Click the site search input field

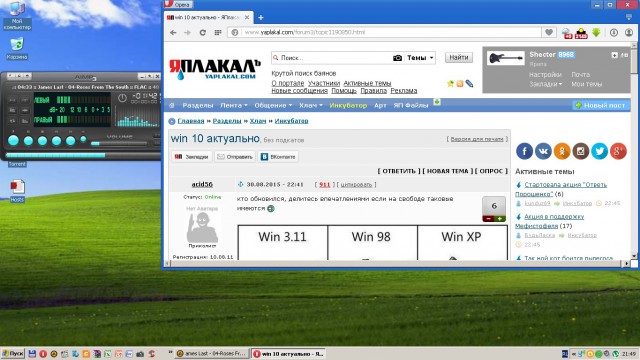click(331, 58)
